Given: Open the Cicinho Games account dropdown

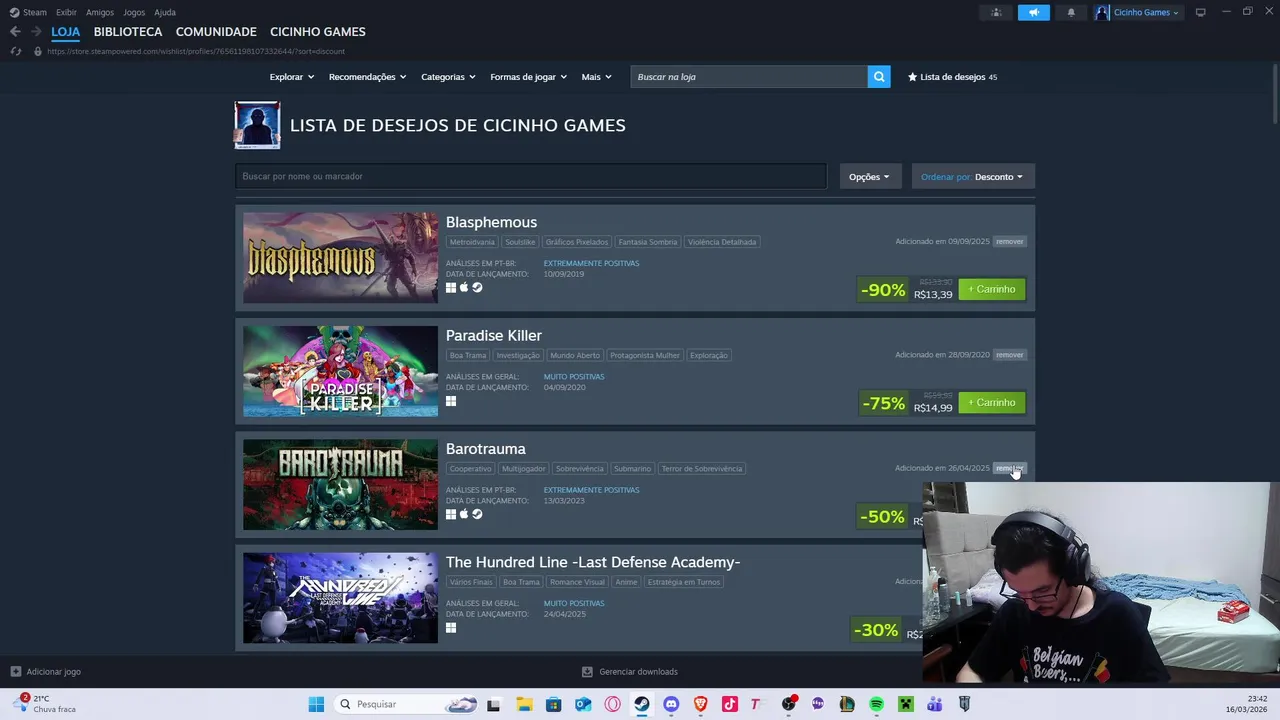Looking at the screenshot, I should pyautogui.click(x=1137, y=12).
